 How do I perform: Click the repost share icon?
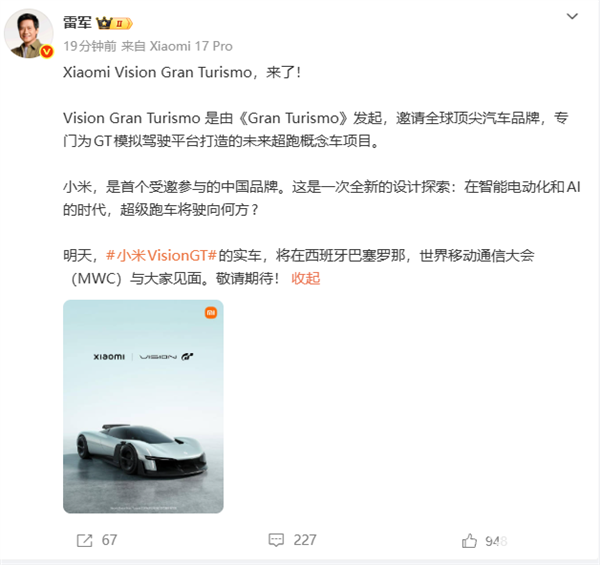[x=85, y=541]
